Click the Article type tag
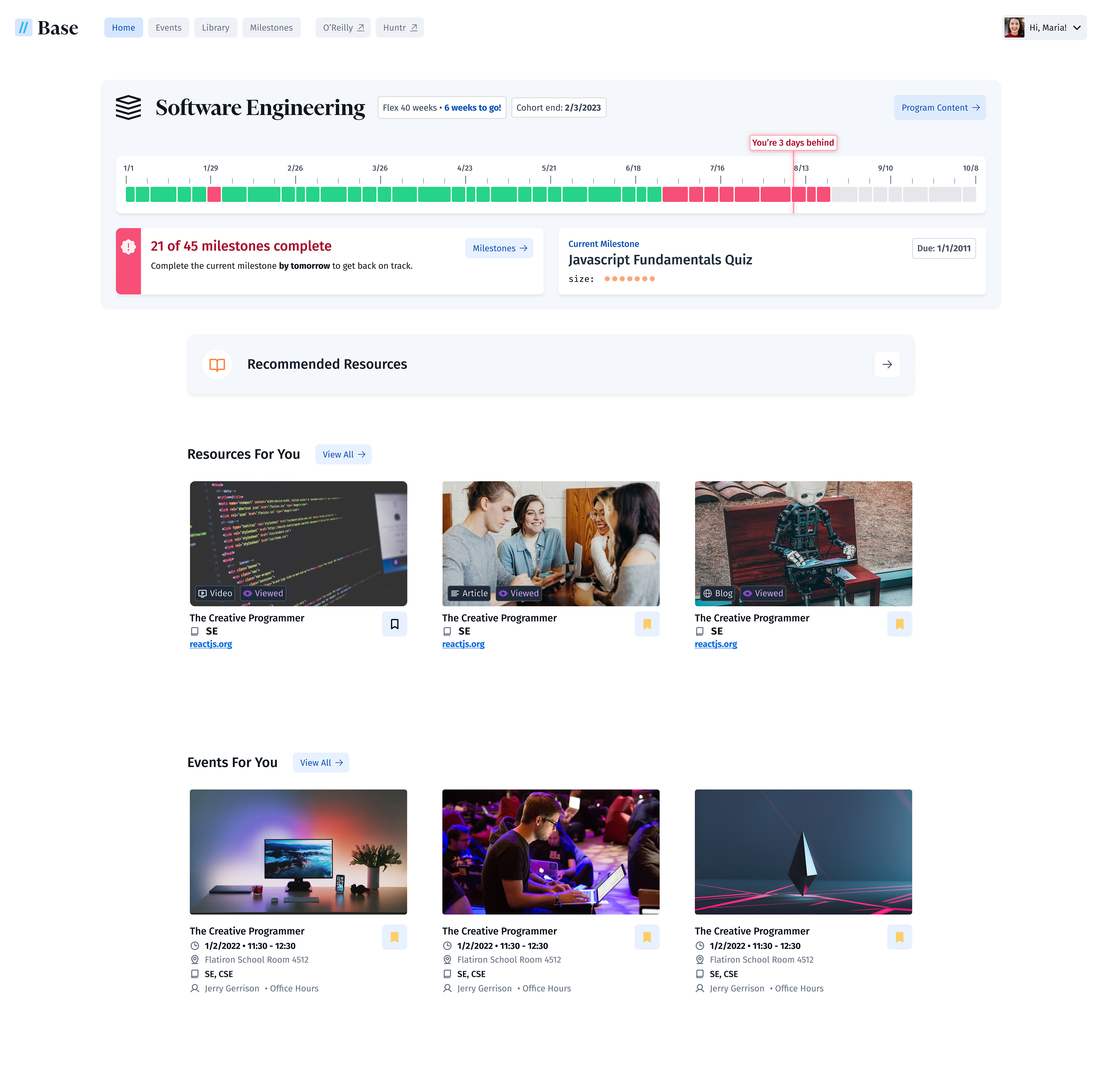 coord(469,593)
